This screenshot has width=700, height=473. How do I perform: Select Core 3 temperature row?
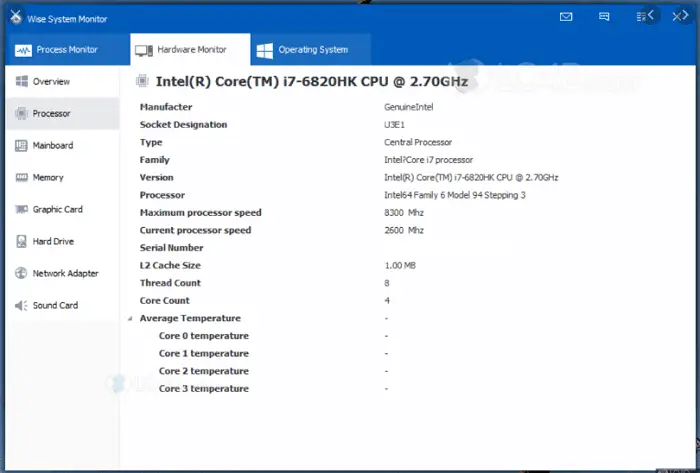tap(204, 389)
